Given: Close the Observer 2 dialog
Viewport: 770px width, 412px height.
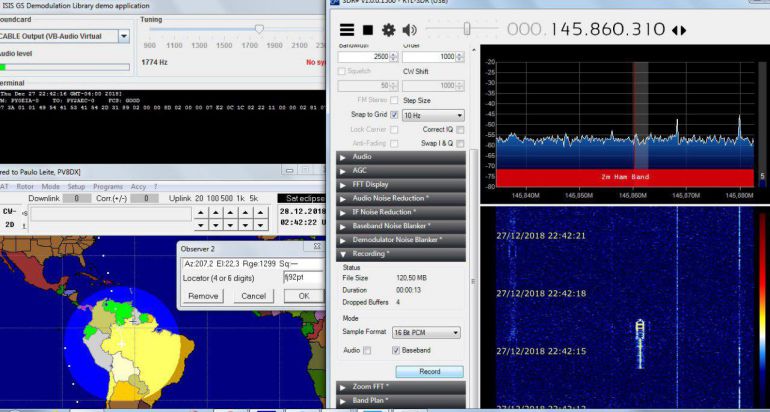Looking at the screenshot, I should [x=317, y=246].
